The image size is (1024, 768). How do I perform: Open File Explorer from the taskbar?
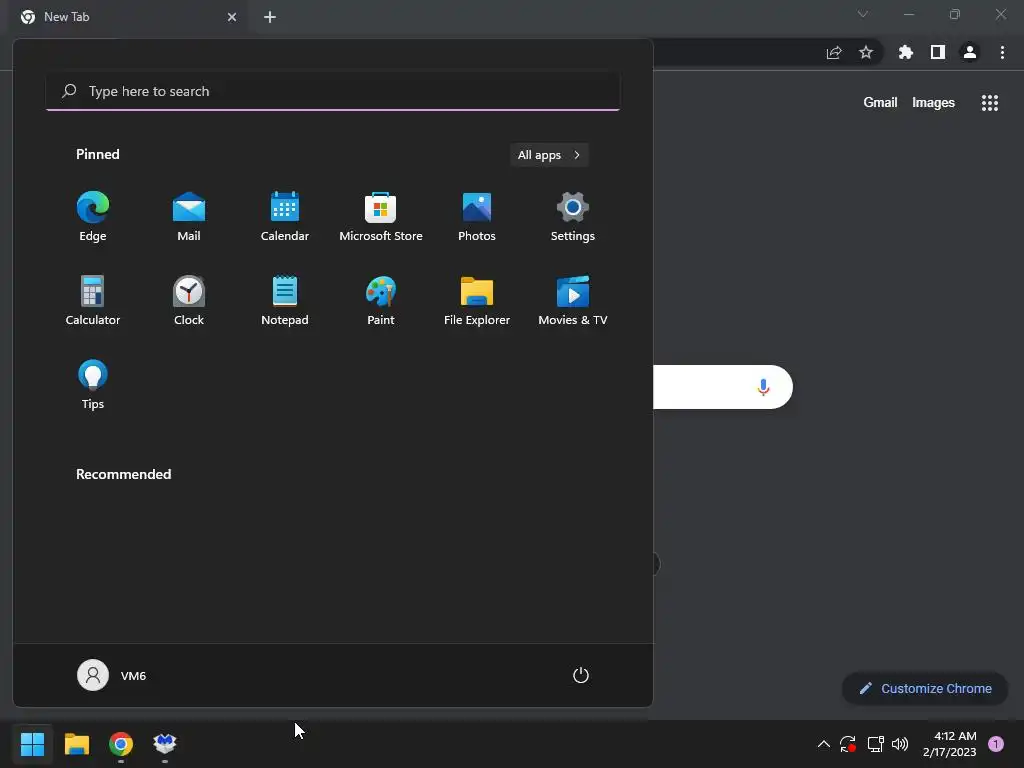(x=76, y=744)
